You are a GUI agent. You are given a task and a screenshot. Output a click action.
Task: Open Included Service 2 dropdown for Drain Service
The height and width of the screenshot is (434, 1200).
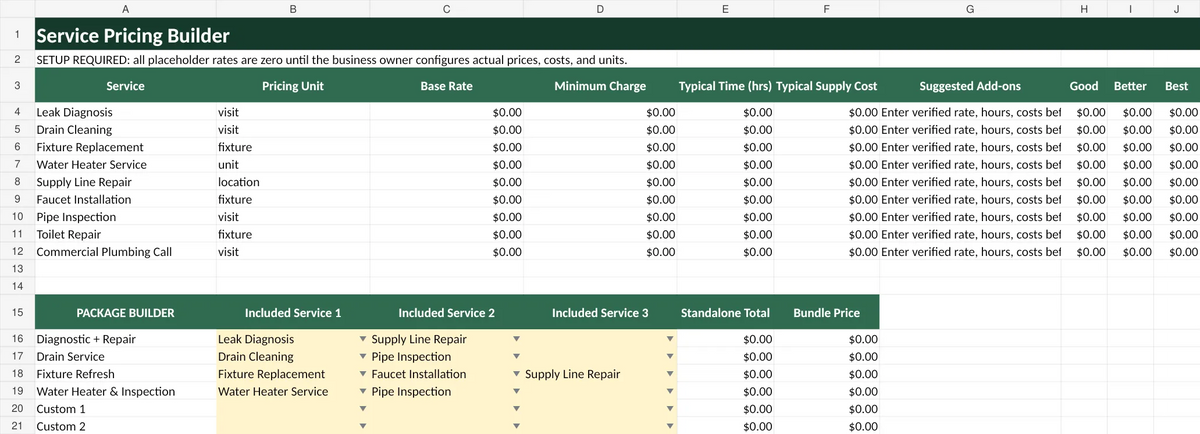pyautogui.click(x=516, y=357)
